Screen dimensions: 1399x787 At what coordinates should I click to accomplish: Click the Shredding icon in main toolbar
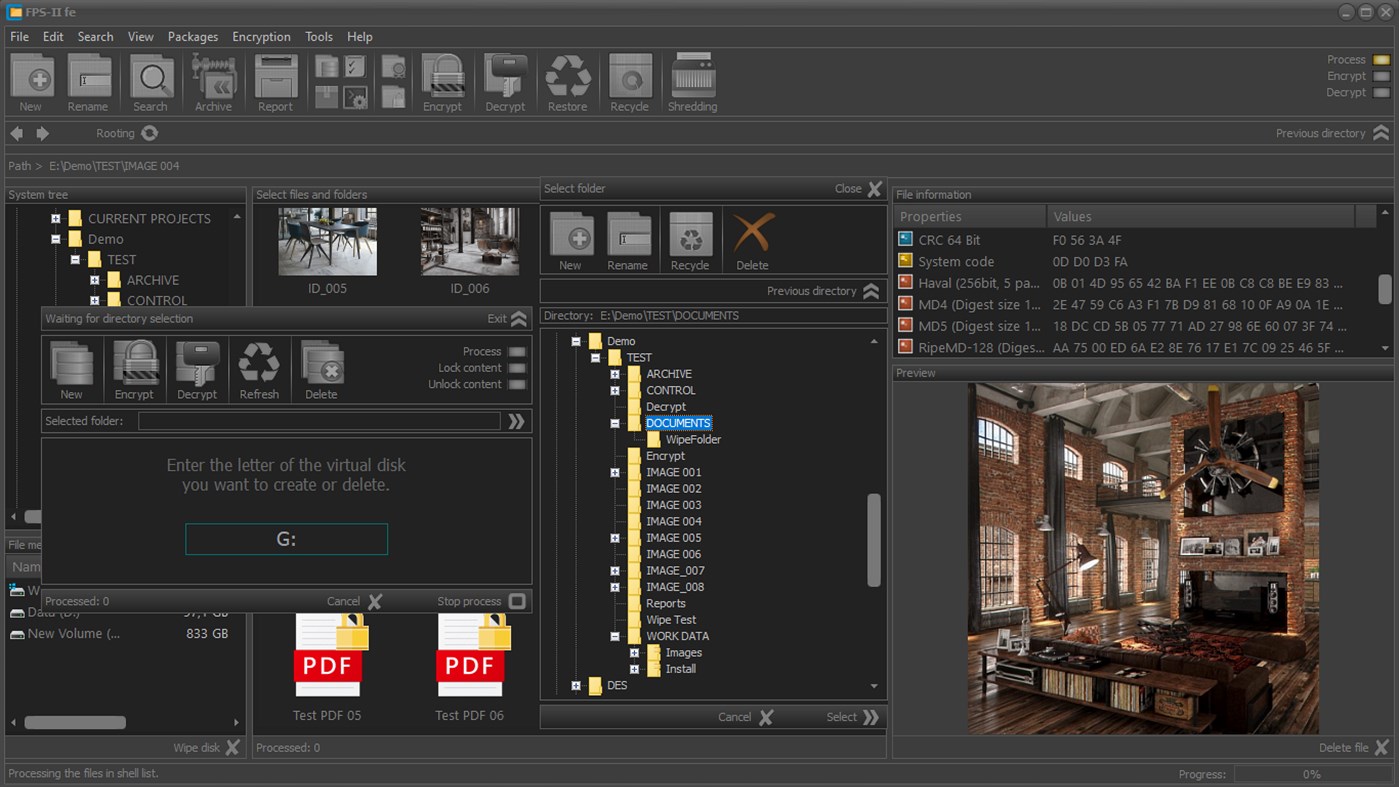pyautogui.click(x=692, y=77)
